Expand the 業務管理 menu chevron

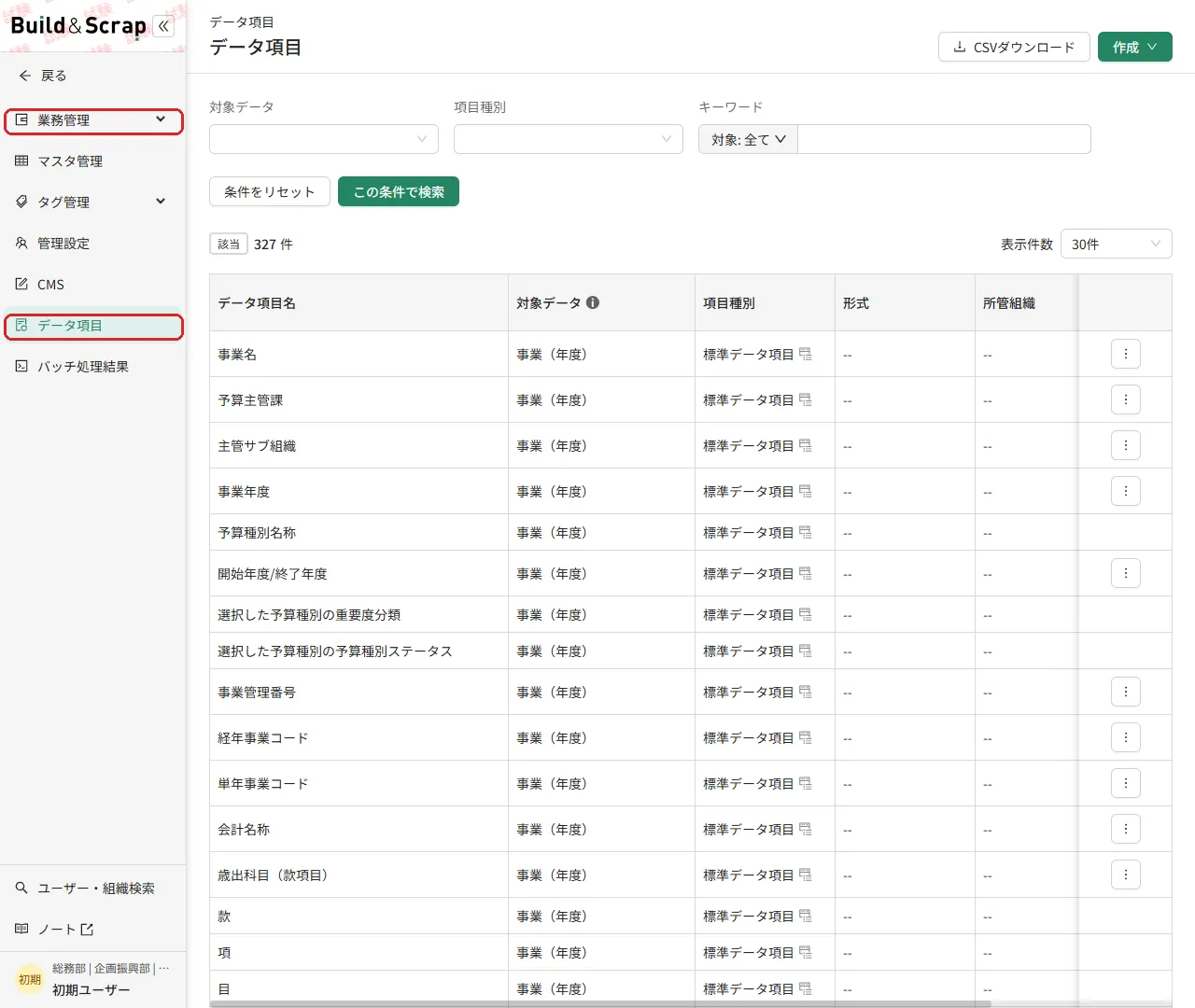click(x=161, y=119)
